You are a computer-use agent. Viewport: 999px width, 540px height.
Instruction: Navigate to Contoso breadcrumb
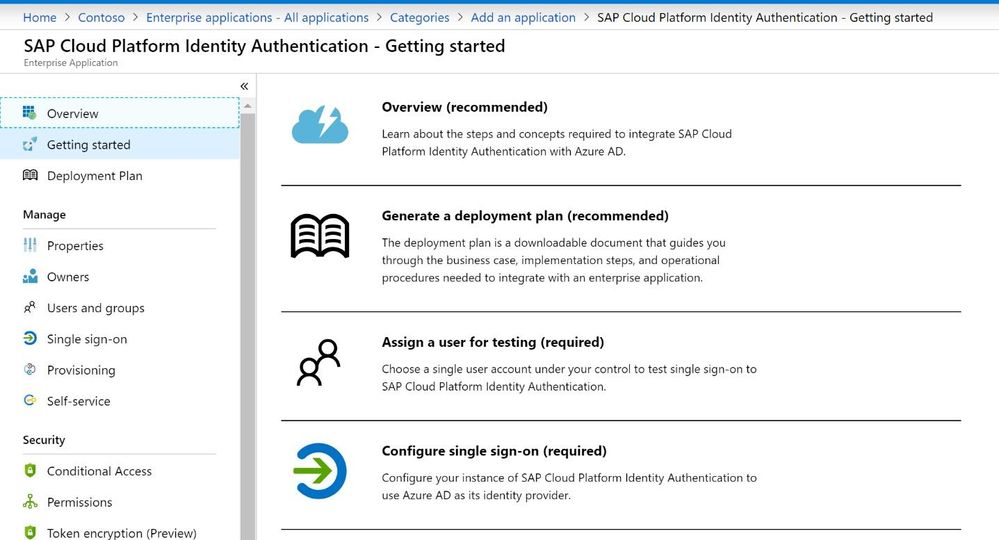(x=101, y=18)
